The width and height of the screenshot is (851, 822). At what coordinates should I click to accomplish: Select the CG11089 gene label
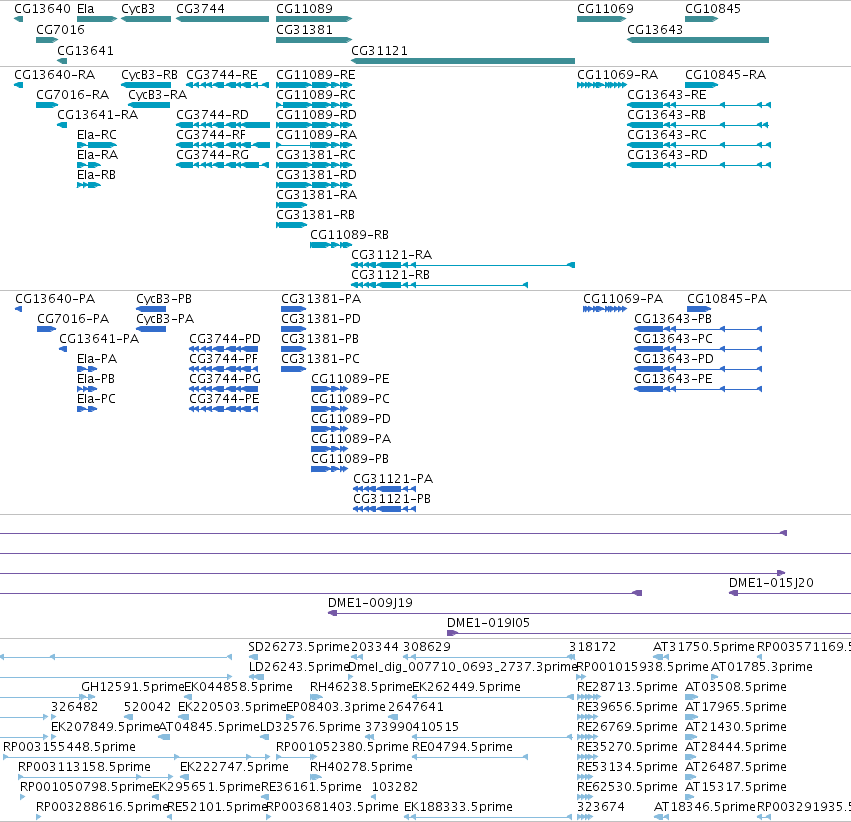[304, 9]
